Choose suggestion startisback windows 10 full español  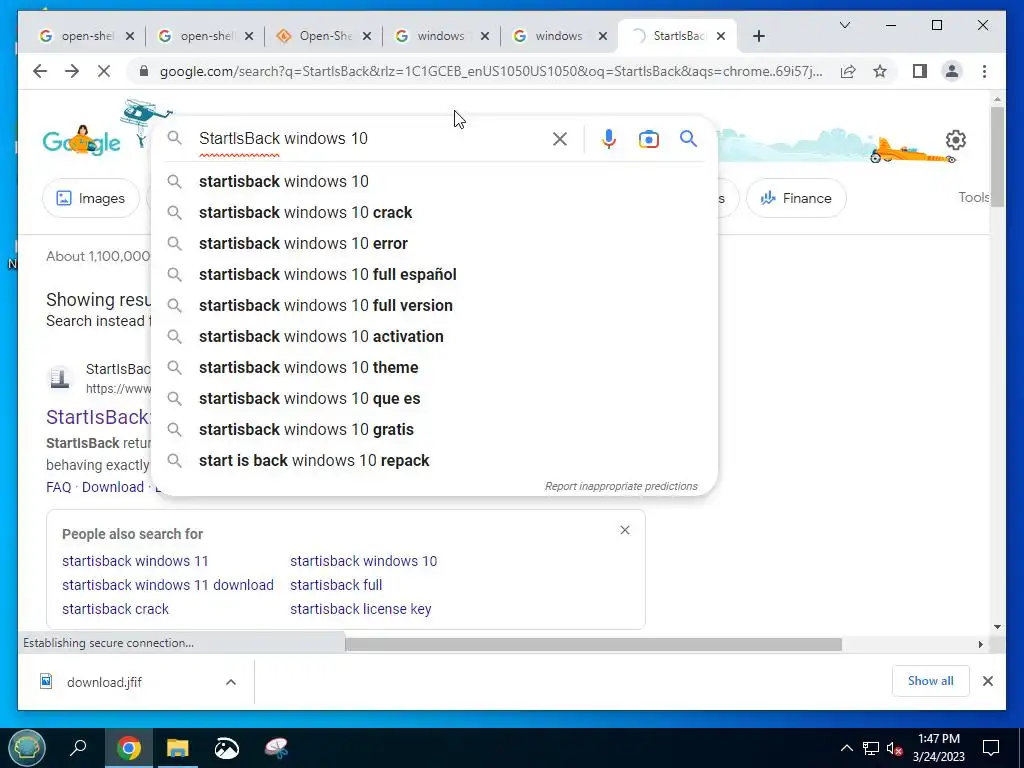(434, 274)
